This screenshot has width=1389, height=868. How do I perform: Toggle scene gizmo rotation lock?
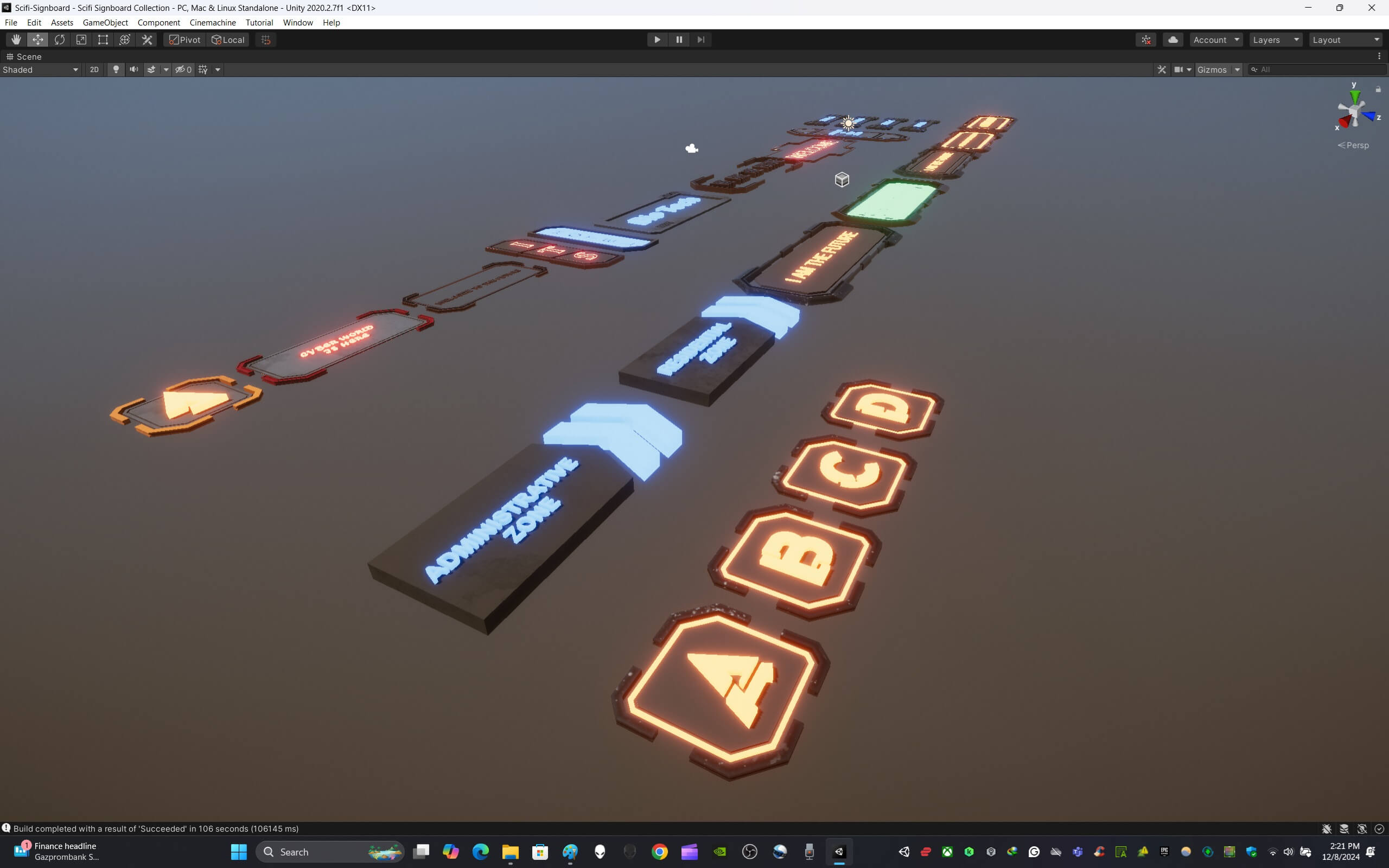pyautogui.click(x=1378, y=89)
